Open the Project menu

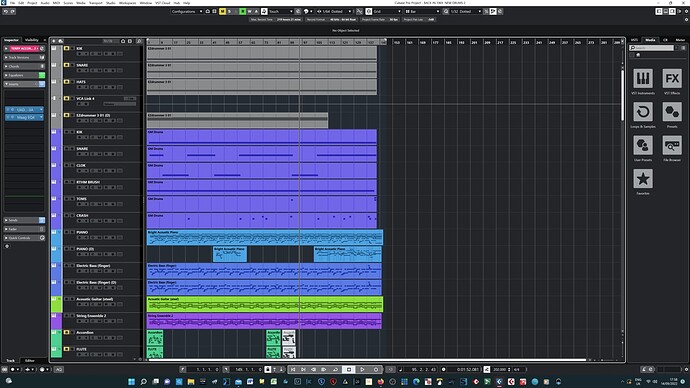click(32, 3)
